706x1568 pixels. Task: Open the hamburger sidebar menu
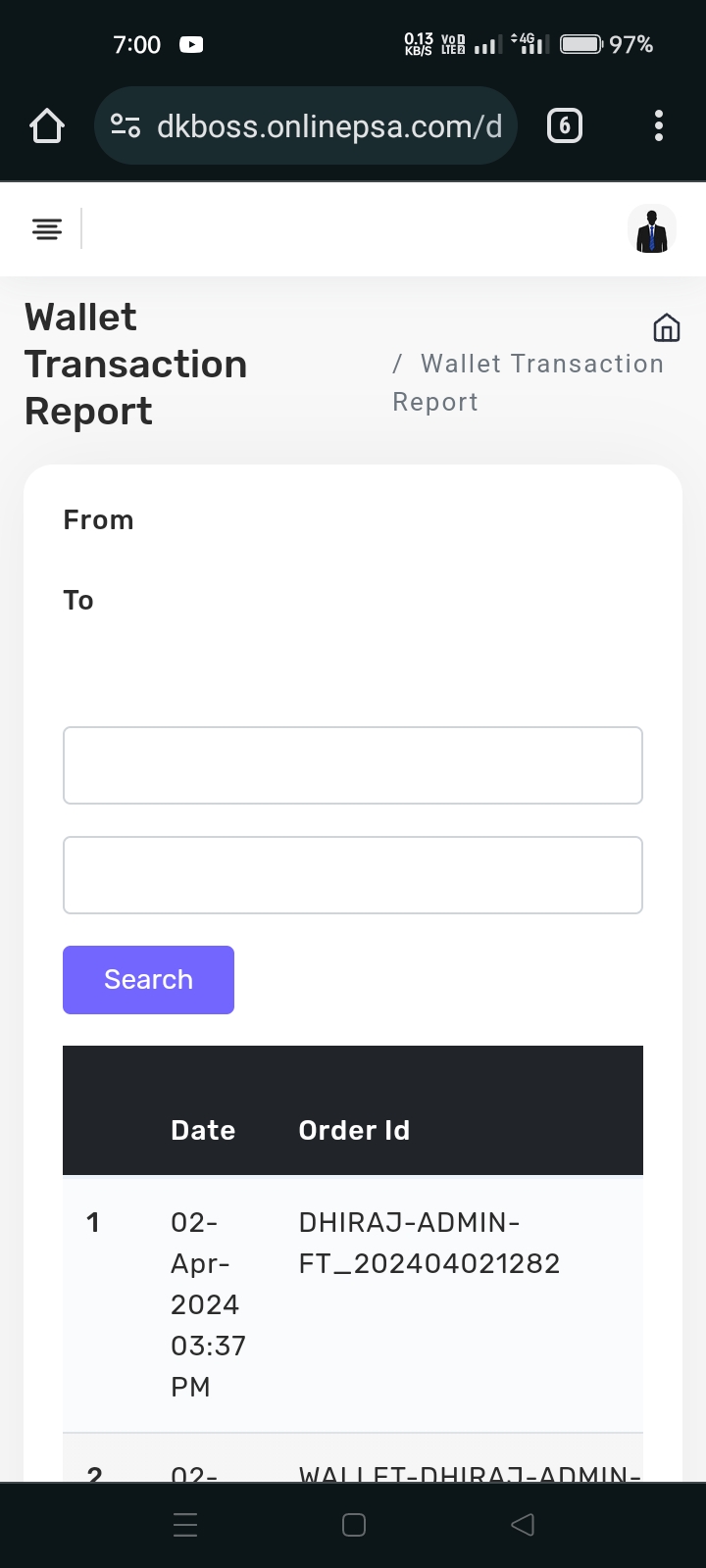pos(47,229)
